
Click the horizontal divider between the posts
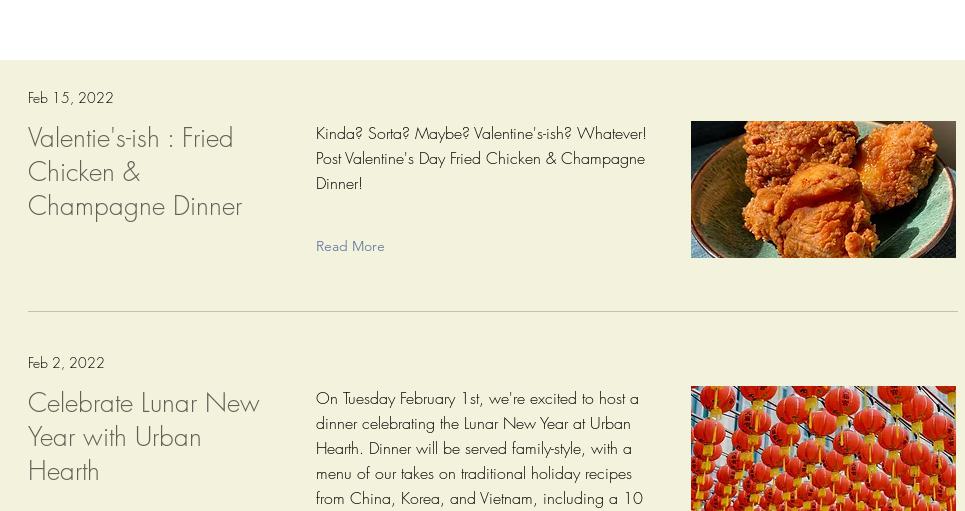pyautogui.click(x=492, y=311)
